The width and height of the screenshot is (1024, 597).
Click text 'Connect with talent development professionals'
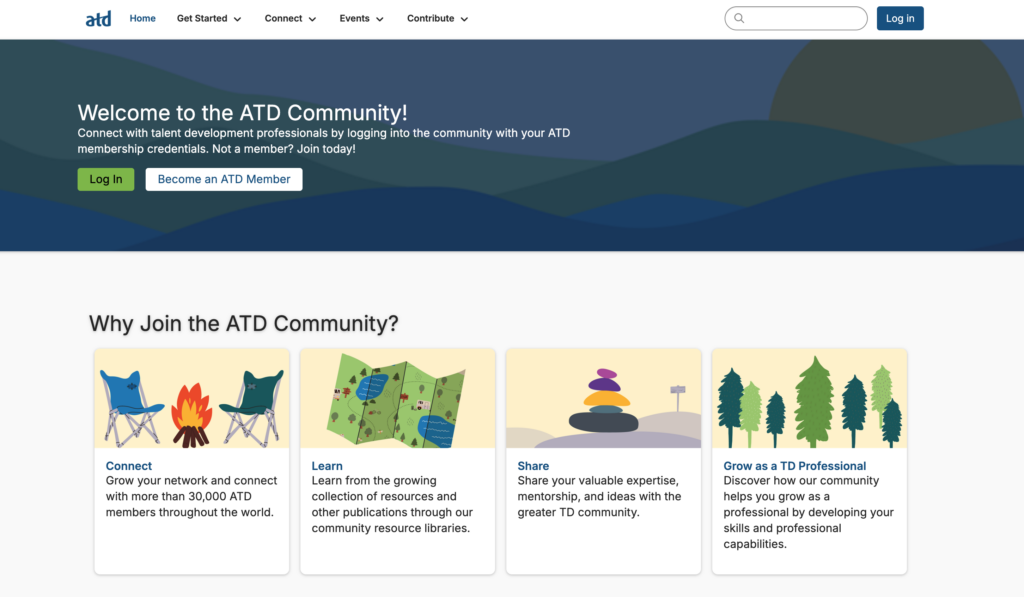[202, 133]
